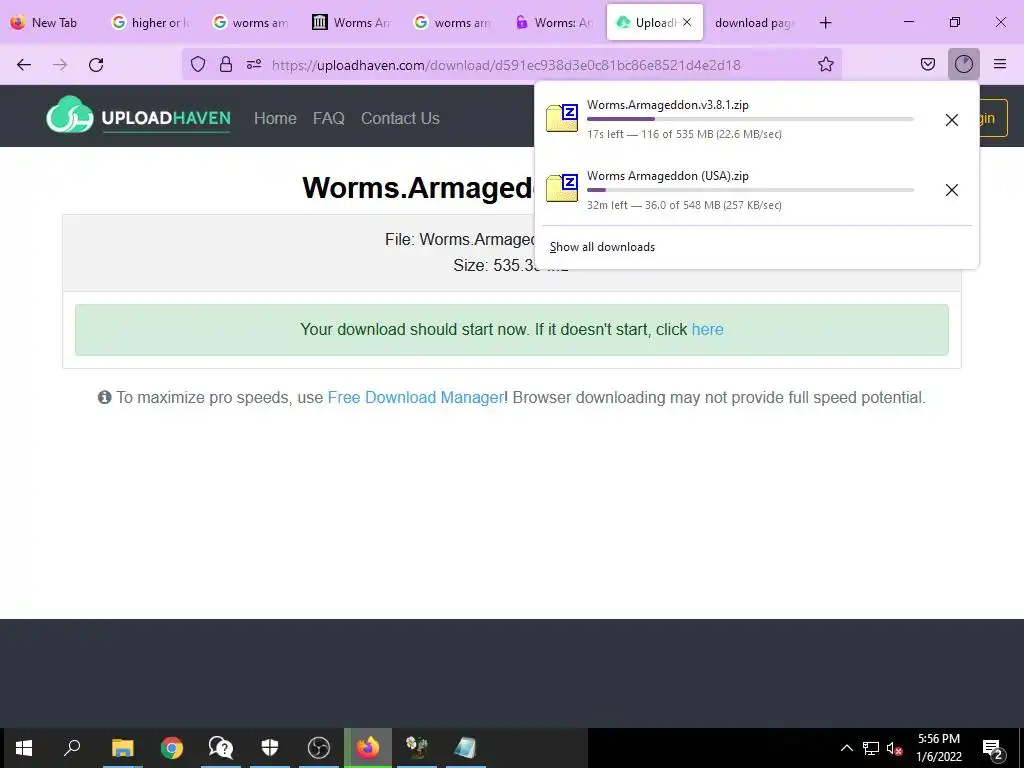Click the Firefox taskbar icon

368,747
